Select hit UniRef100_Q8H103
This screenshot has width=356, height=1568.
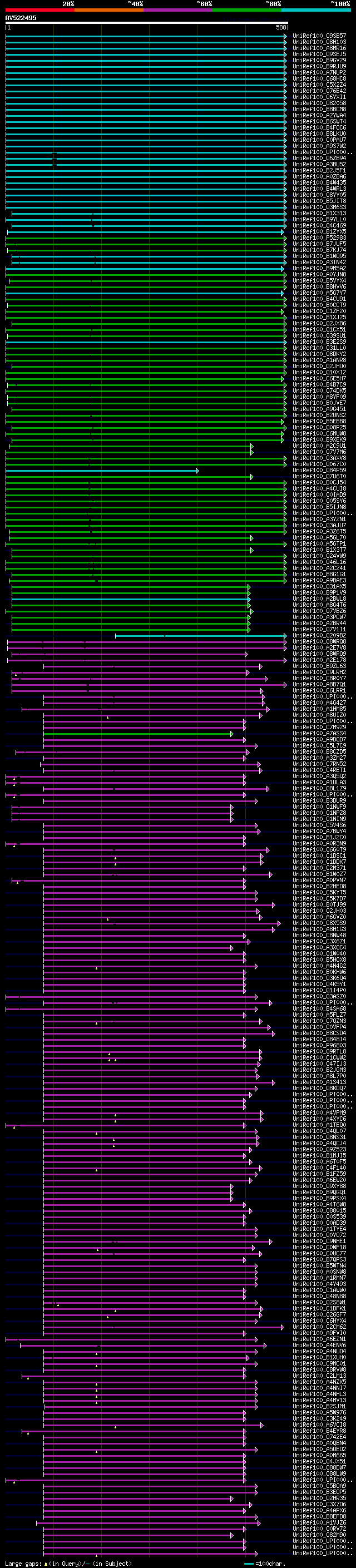(319, 42)
